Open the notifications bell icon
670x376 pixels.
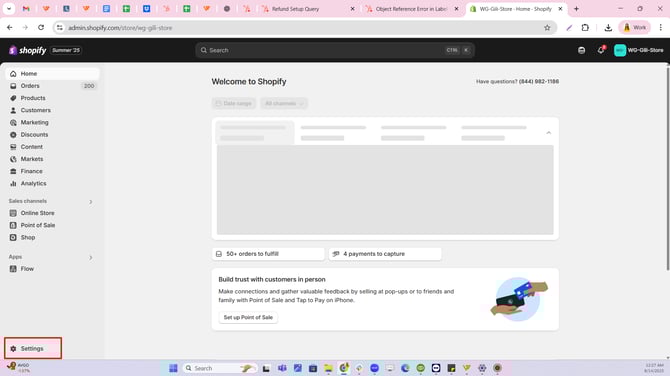pyautogui.click(x=601, y=50)
